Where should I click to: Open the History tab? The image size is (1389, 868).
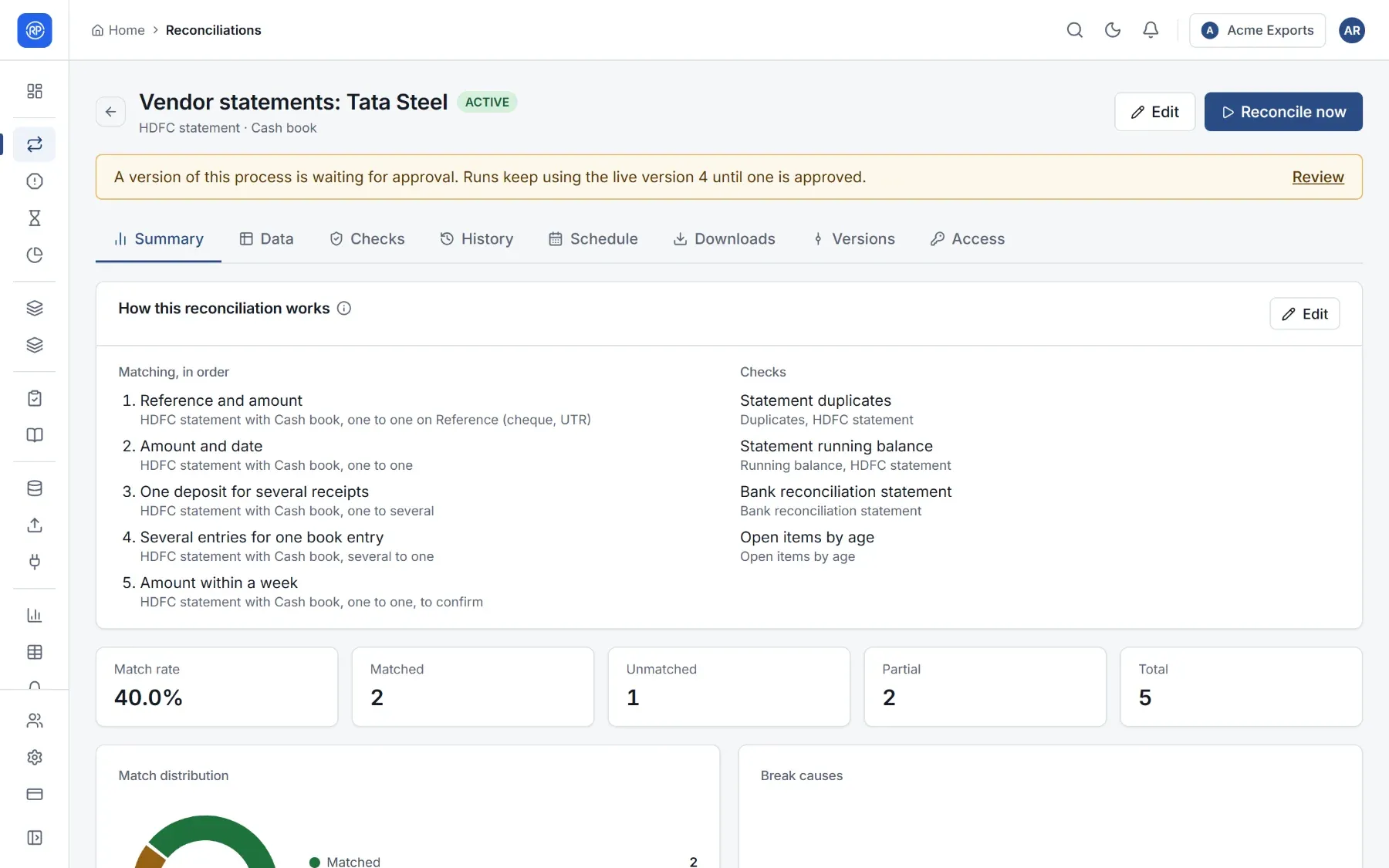tap(476, 239)
